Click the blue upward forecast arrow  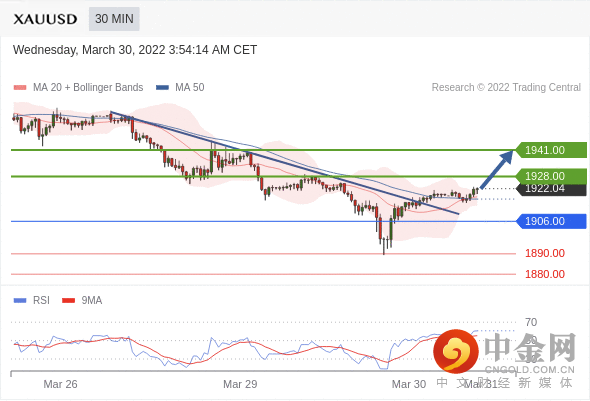coord(497,169)
